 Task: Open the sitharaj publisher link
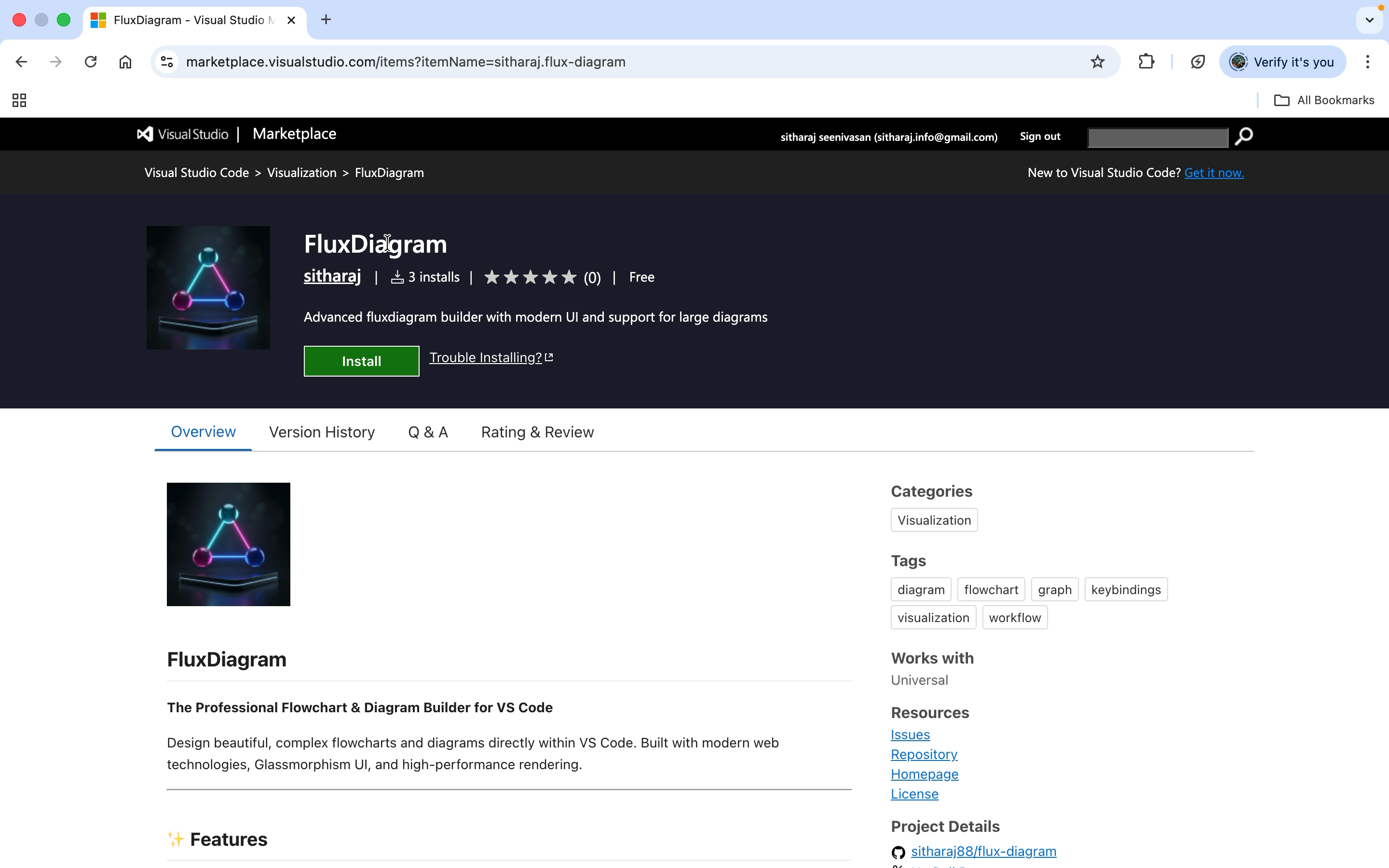click(x=332, y=277)
